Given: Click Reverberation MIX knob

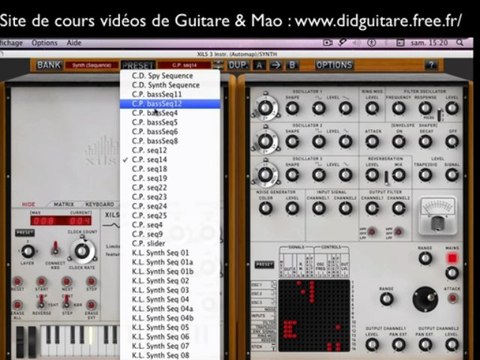Looking at the screenshot, I should pos(399,175).
